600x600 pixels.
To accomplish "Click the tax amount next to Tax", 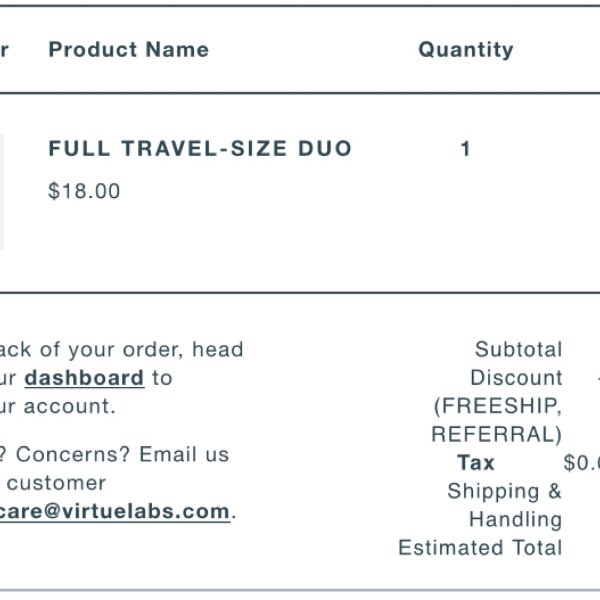I will pos(582,463).
